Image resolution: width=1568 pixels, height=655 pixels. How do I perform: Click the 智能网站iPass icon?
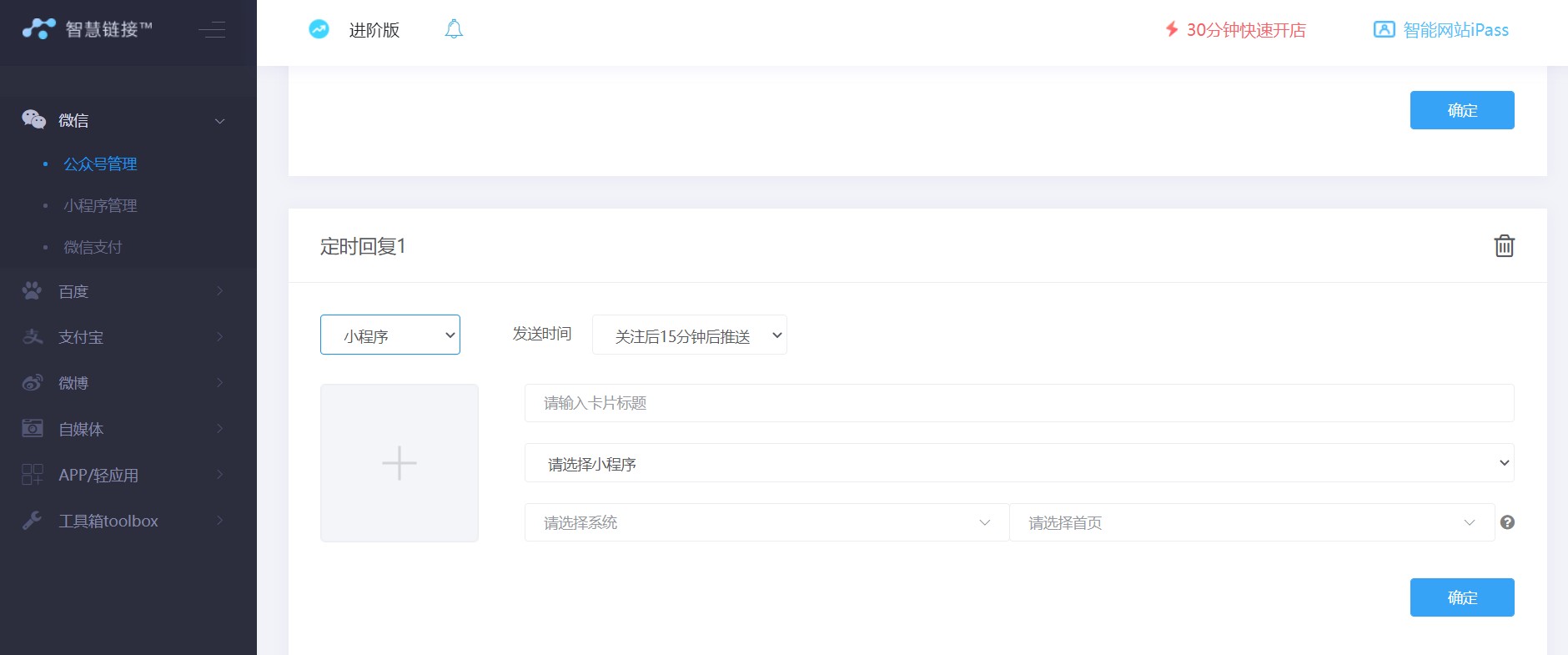[1384, 29]
